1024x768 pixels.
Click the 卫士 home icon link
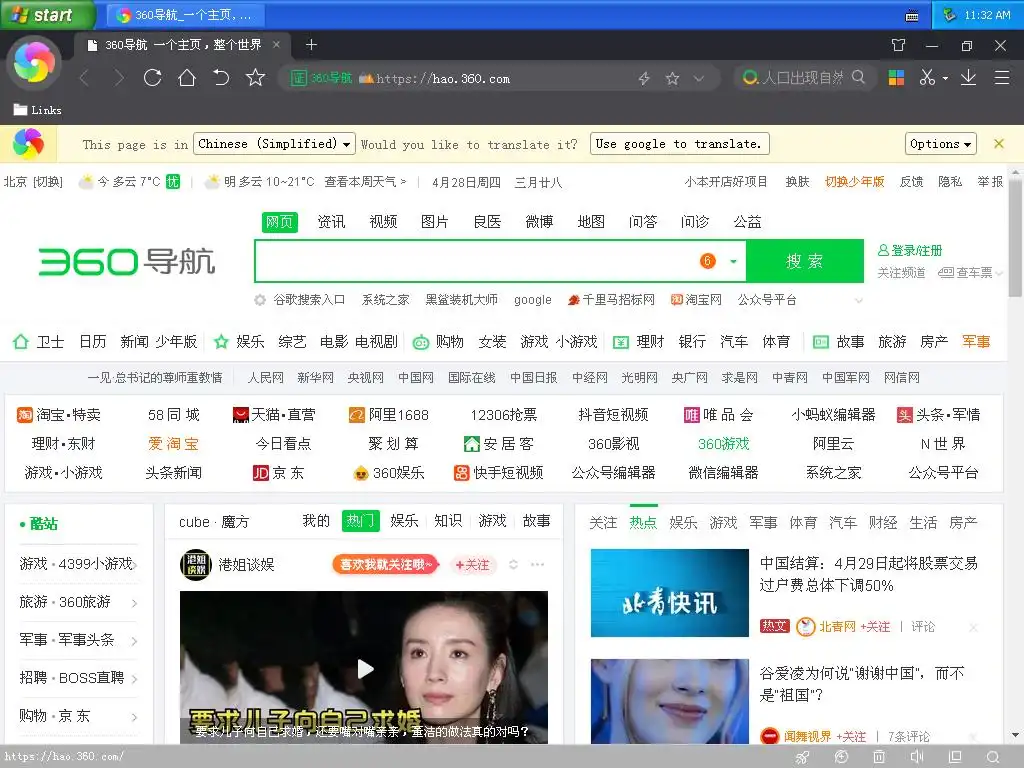pos(21,342)
